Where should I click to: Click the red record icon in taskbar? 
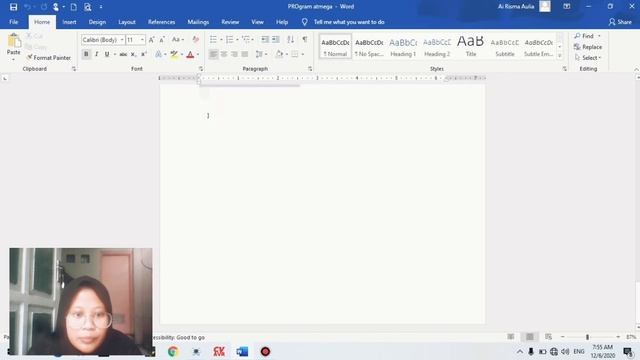click(x=265, y=351)
